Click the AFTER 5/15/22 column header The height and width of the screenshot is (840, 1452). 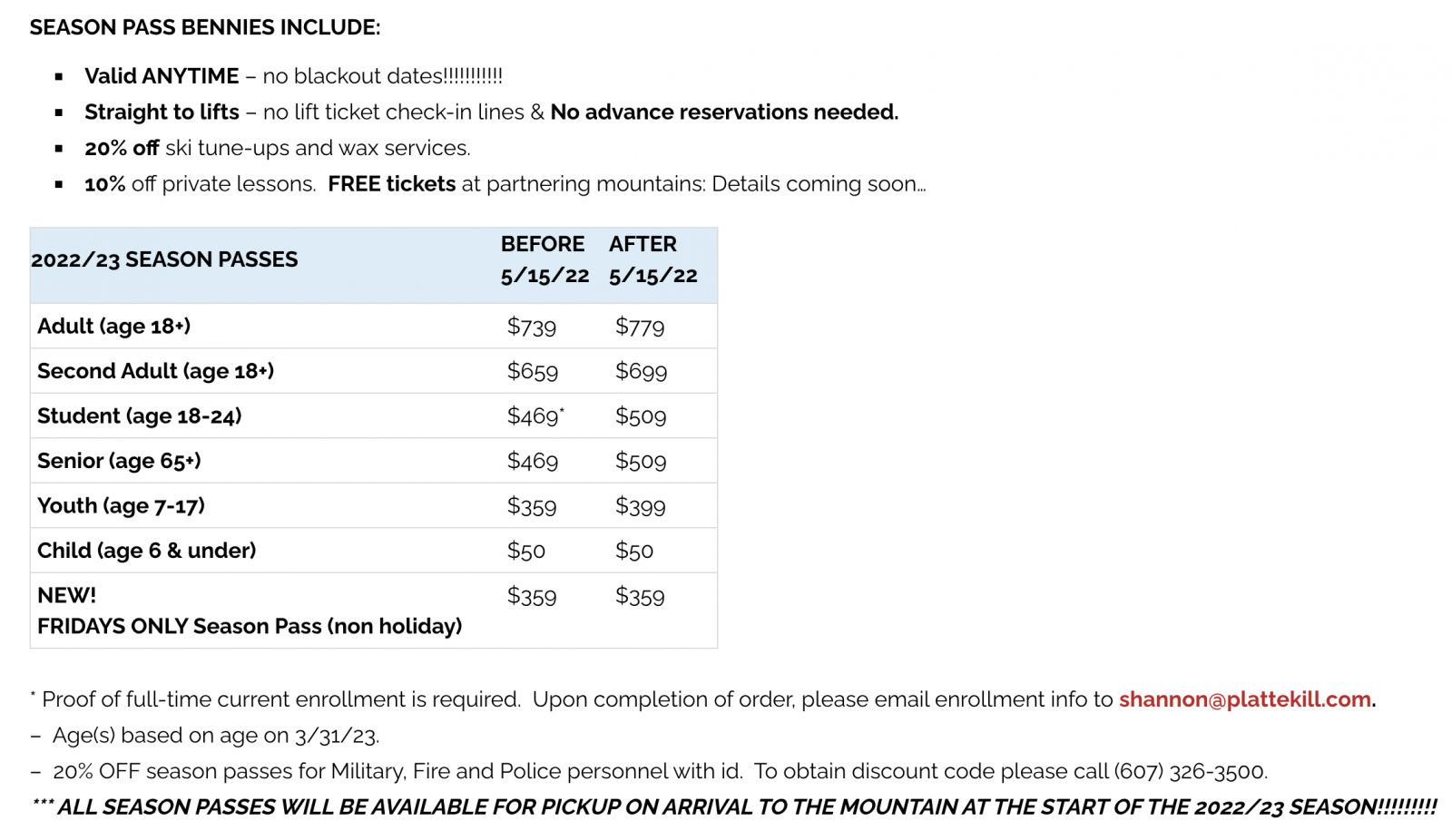(652, 259)
